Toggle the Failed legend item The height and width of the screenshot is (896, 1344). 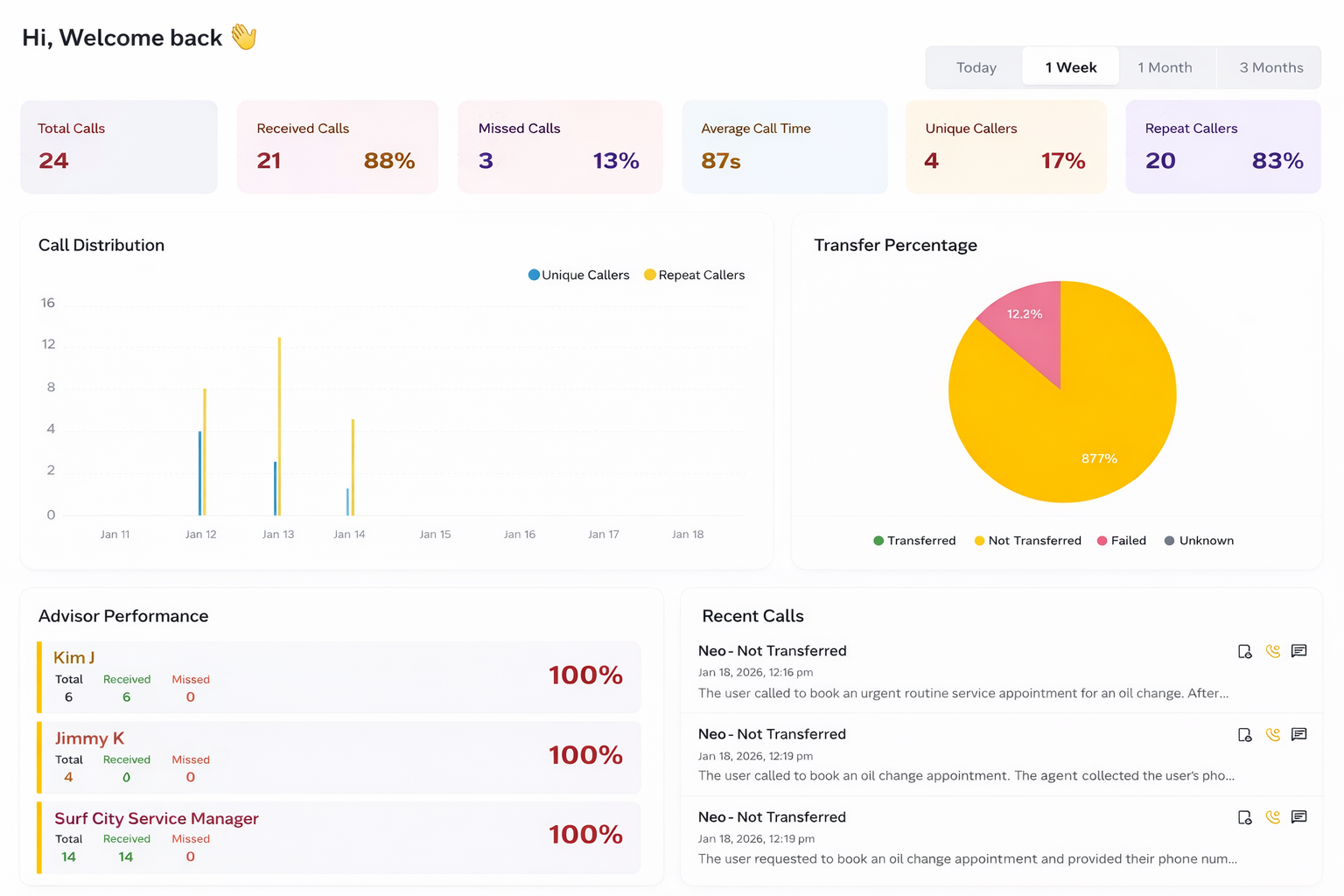point(1121,541)
